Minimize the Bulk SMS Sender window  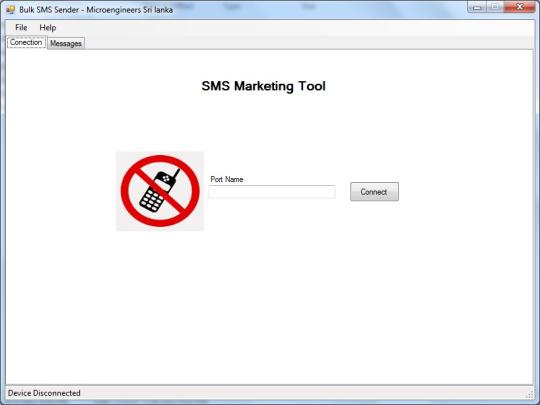tap(477, 7)
